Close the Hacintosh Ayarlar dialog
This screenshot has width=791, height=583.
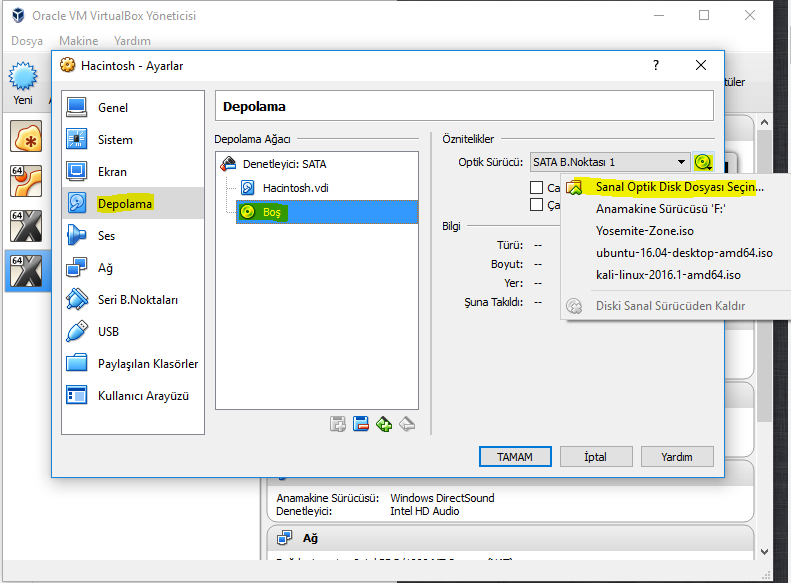coord(701,65)
